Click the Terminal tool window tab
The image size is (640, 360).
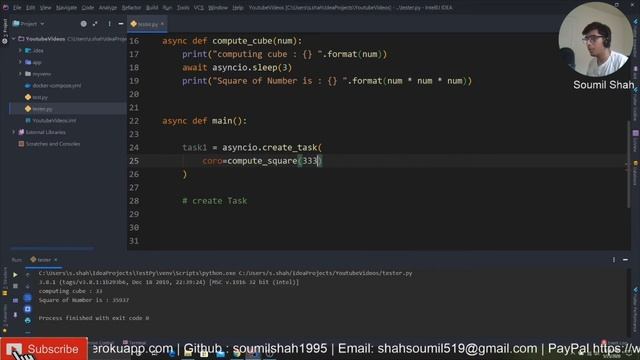[x=135, y=342]
